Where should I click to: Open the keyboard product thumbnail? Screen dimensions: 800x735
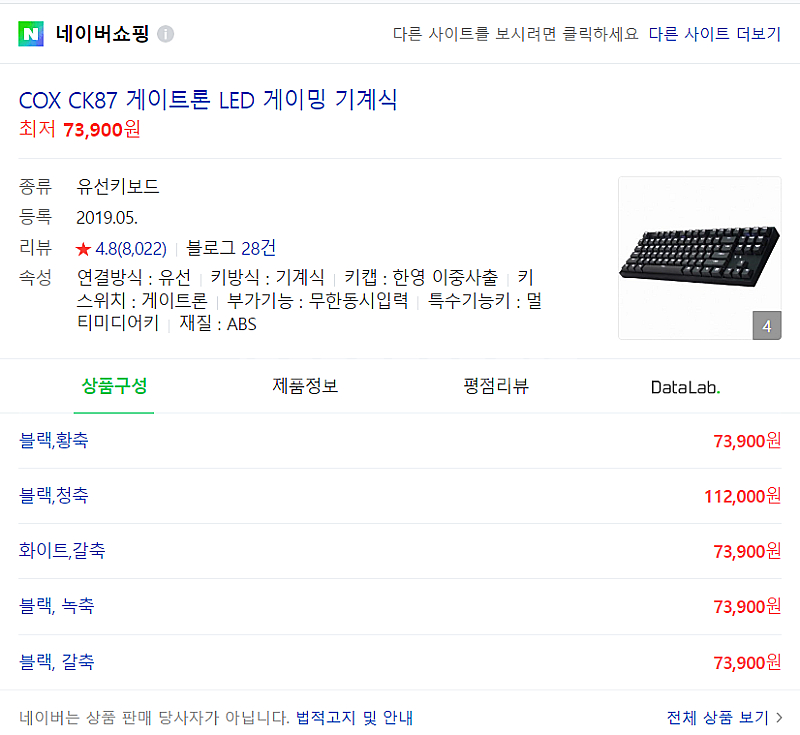[699, 258]
